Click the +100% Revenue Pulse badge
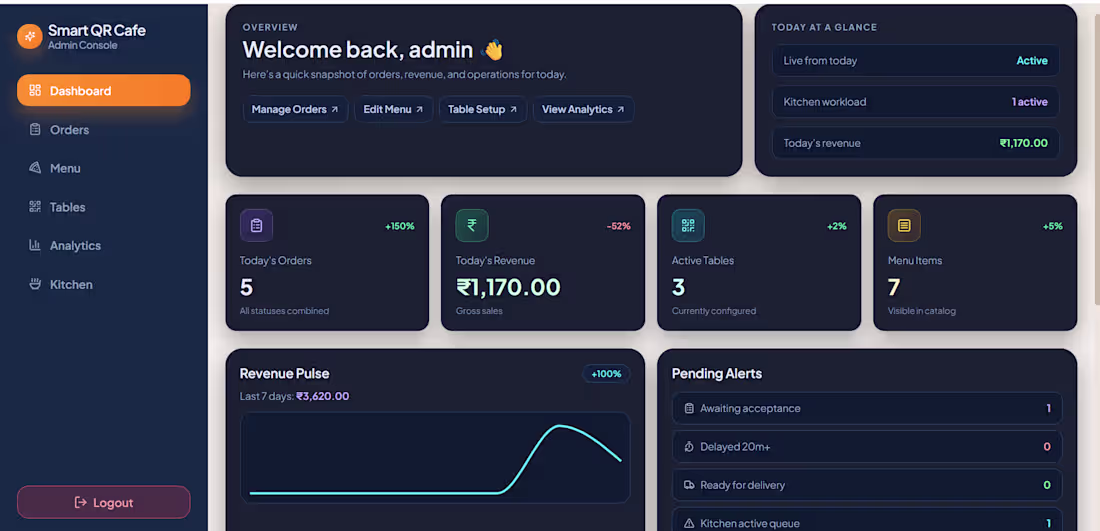Viewport: 1100px width, 531px height. tap(606, 374)
